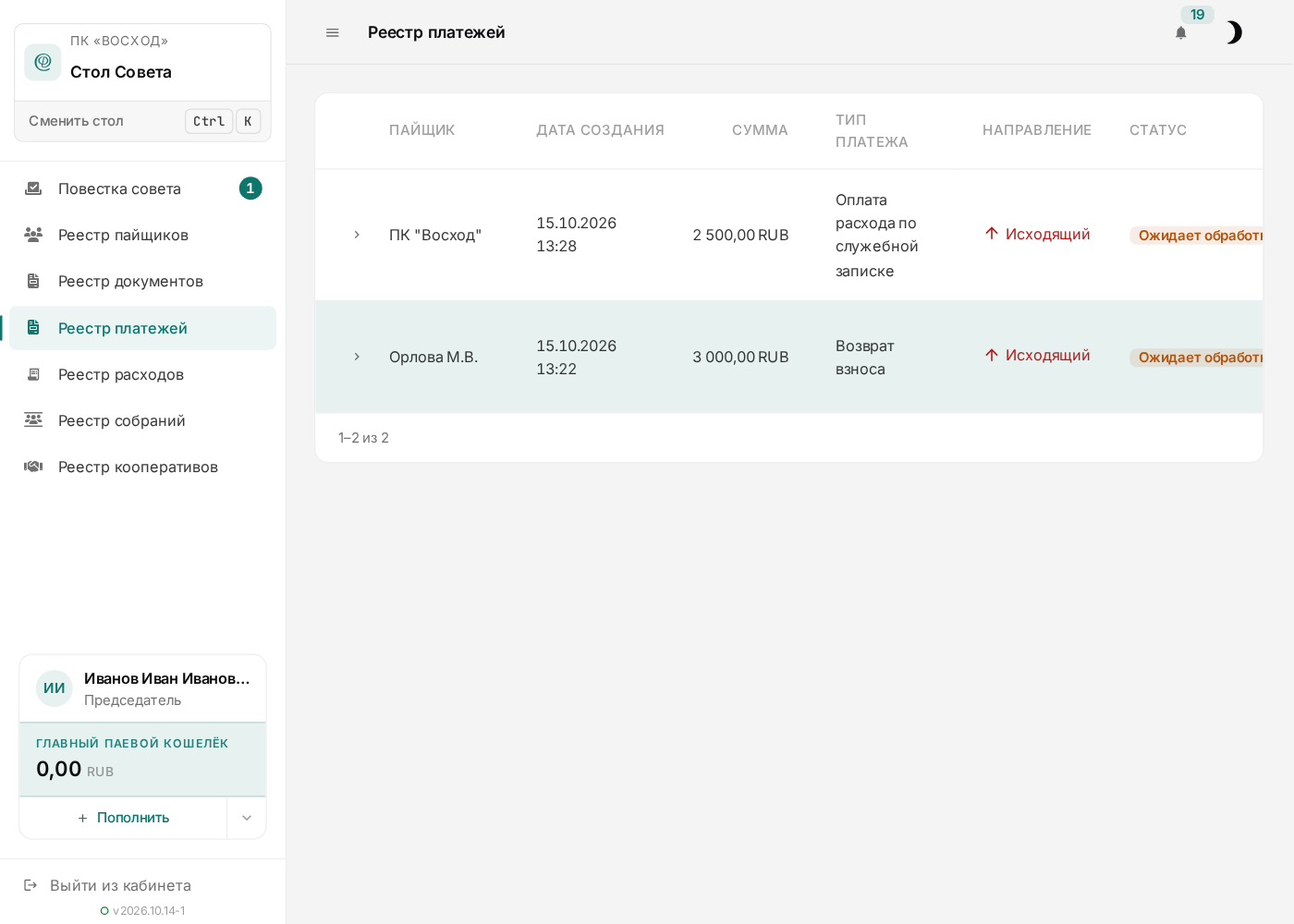Click Реестр расходов icon
This screenshot has width=1294, height=924.
coord(33,374)
